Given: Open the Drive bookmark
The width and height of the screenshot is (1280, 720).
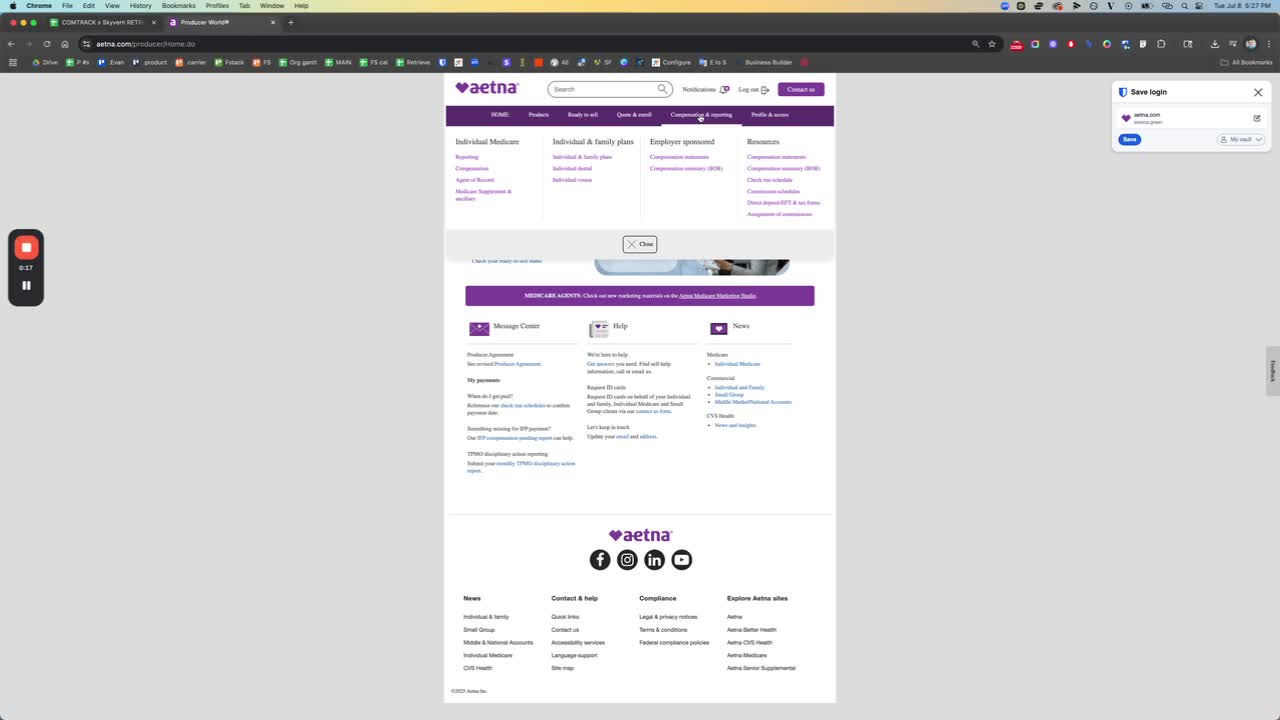Looking at the screenshot, I should pyautogui.click(x=44, y=62).
